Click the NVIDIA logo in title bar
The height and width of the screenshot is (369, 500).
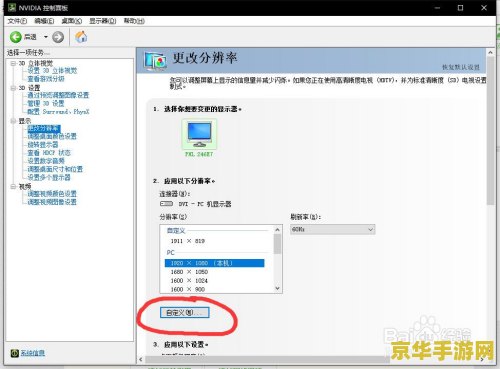12,7
